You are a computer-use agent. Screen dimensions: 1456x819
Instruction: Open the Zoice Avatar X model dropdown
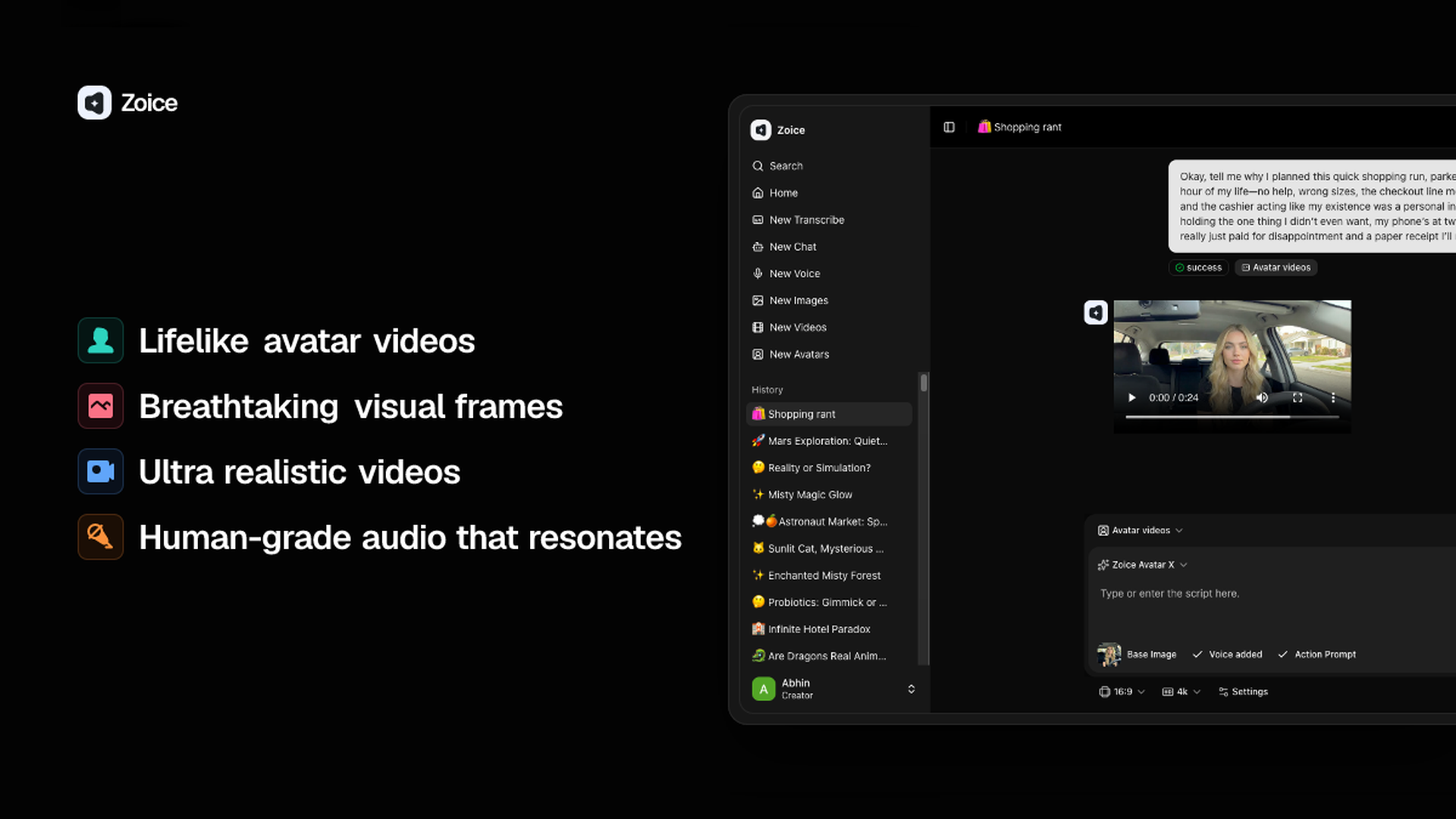tap(1142, 565)
